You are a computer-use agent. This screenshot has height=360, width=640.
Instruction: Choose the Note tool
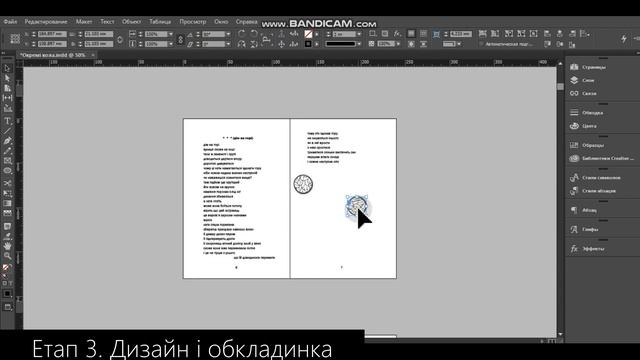point(7,226)
